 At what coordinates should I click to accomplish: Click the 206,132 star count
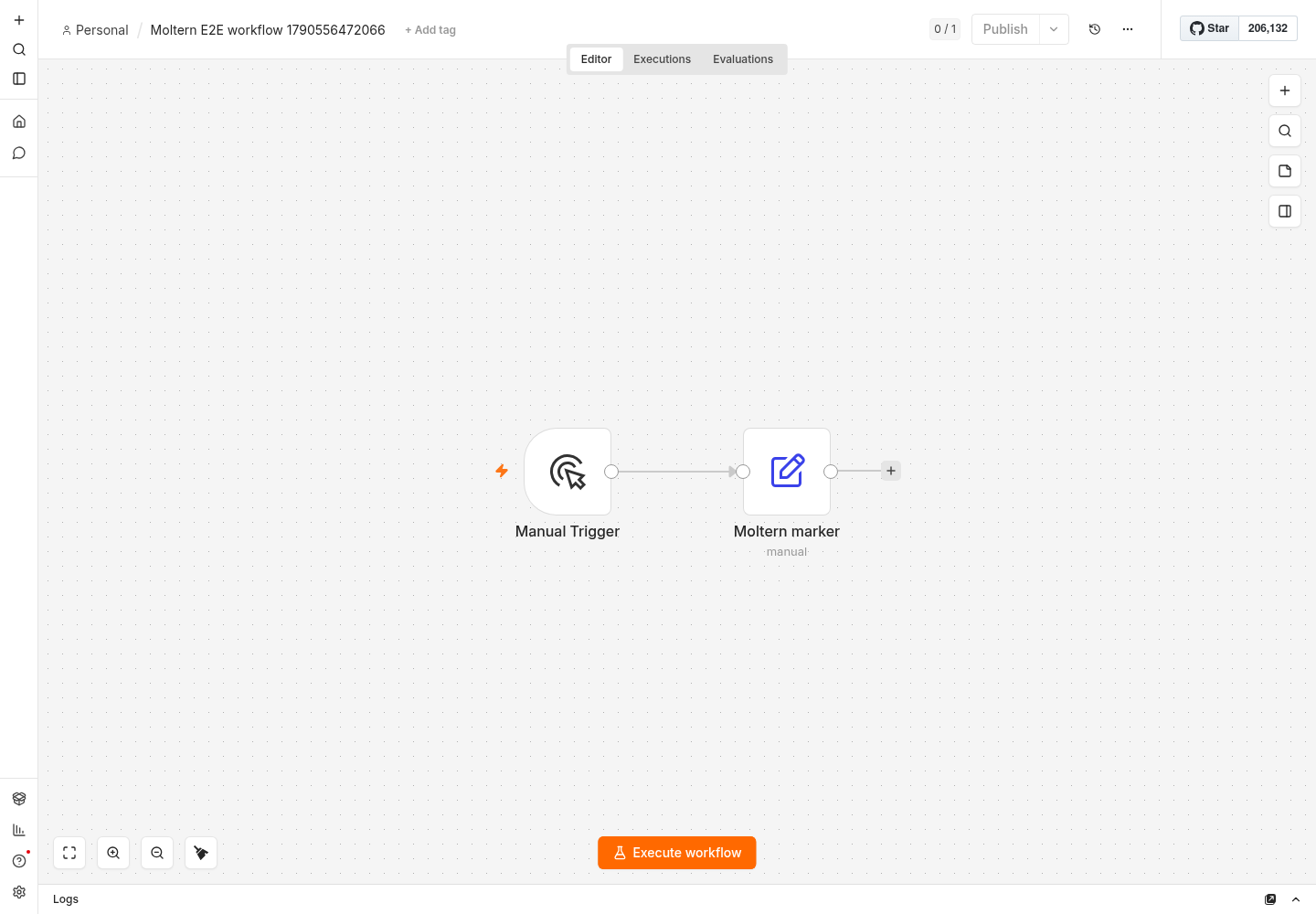pyautogui.click(x=1268, y=28)
